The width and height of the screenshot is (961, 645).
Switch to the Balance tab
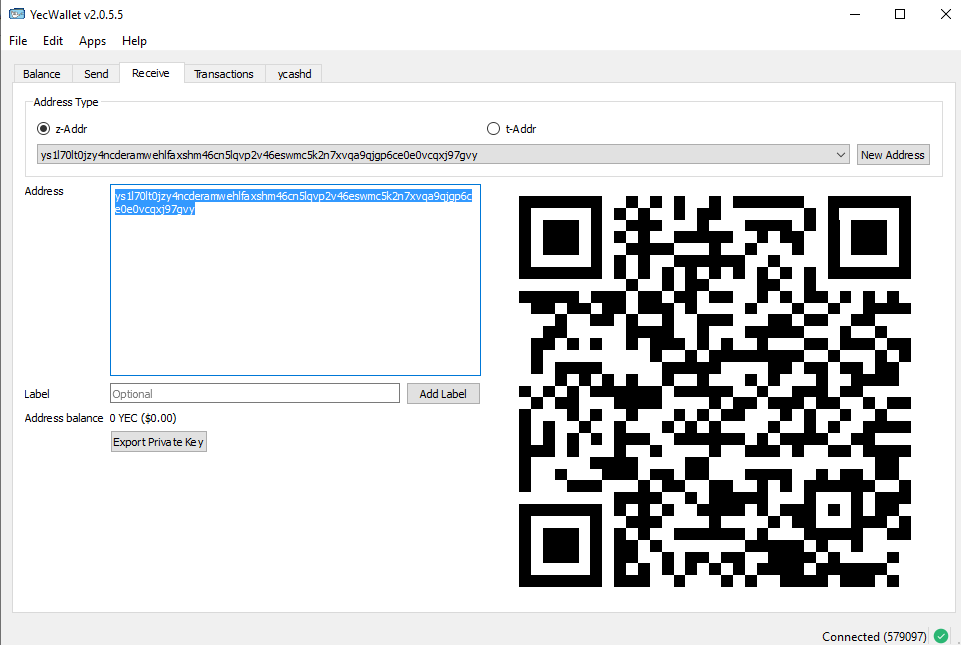(x=42, y=73)
